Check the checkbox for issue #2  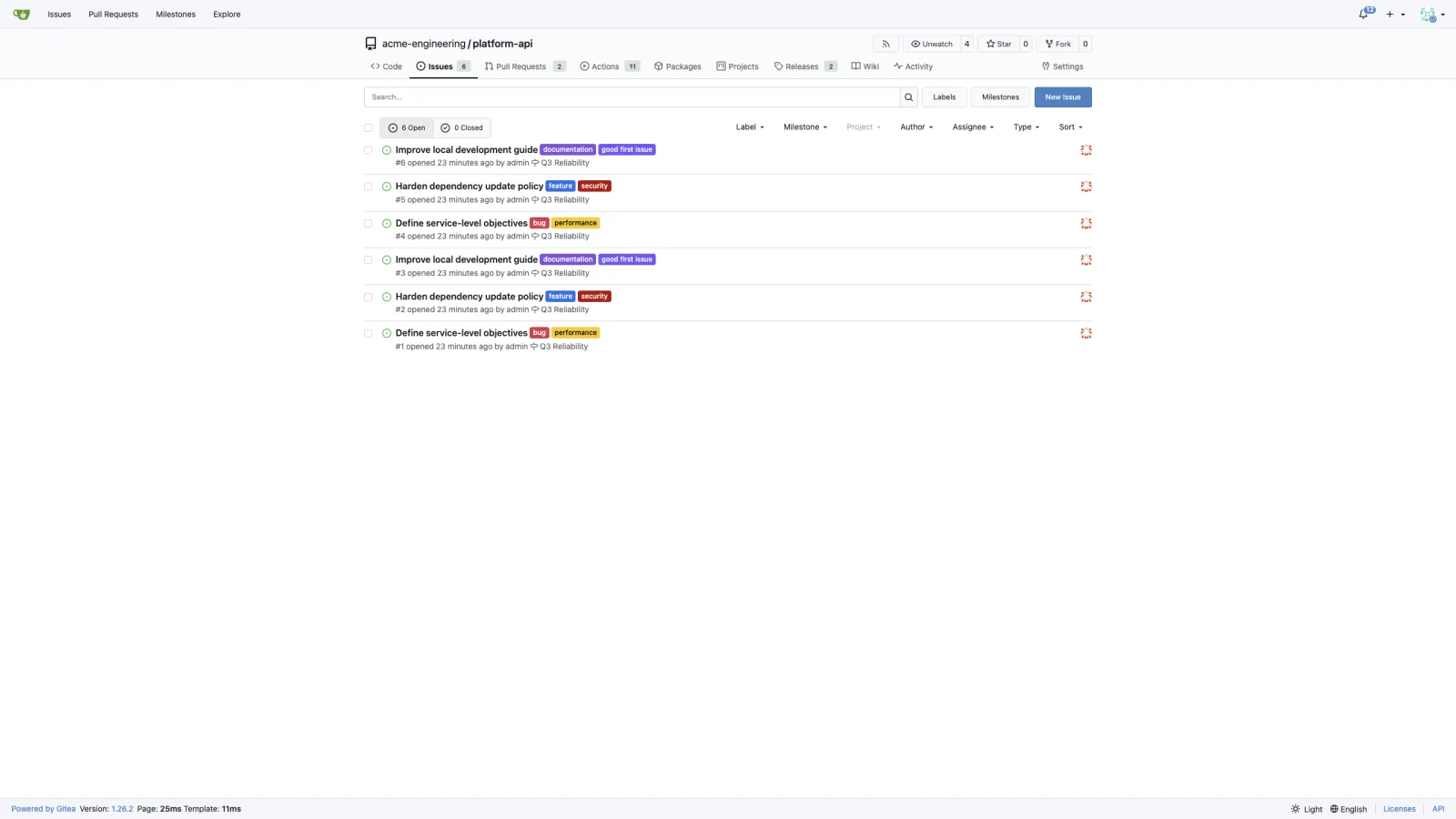[x=368, y=297]
